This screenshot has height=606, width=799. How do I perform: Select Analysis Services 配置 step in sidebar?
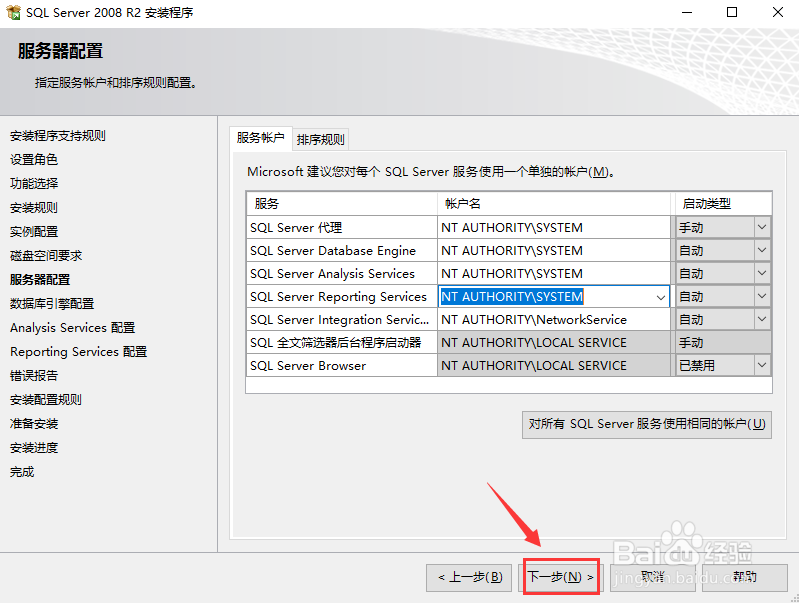[x=72, y=327]
